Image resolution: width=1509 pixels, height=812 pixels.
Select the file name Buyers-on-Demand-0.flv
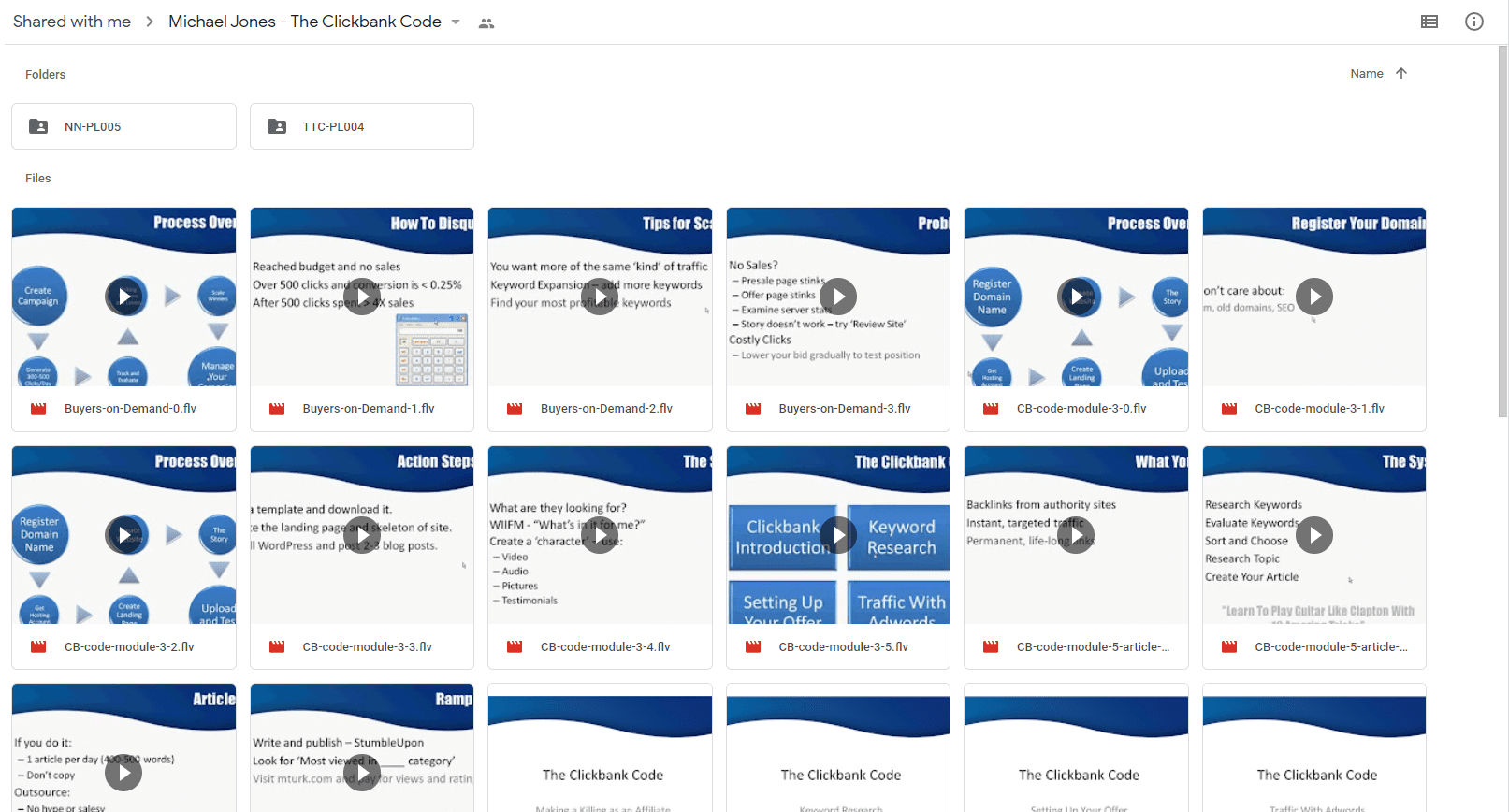point(130,409)
